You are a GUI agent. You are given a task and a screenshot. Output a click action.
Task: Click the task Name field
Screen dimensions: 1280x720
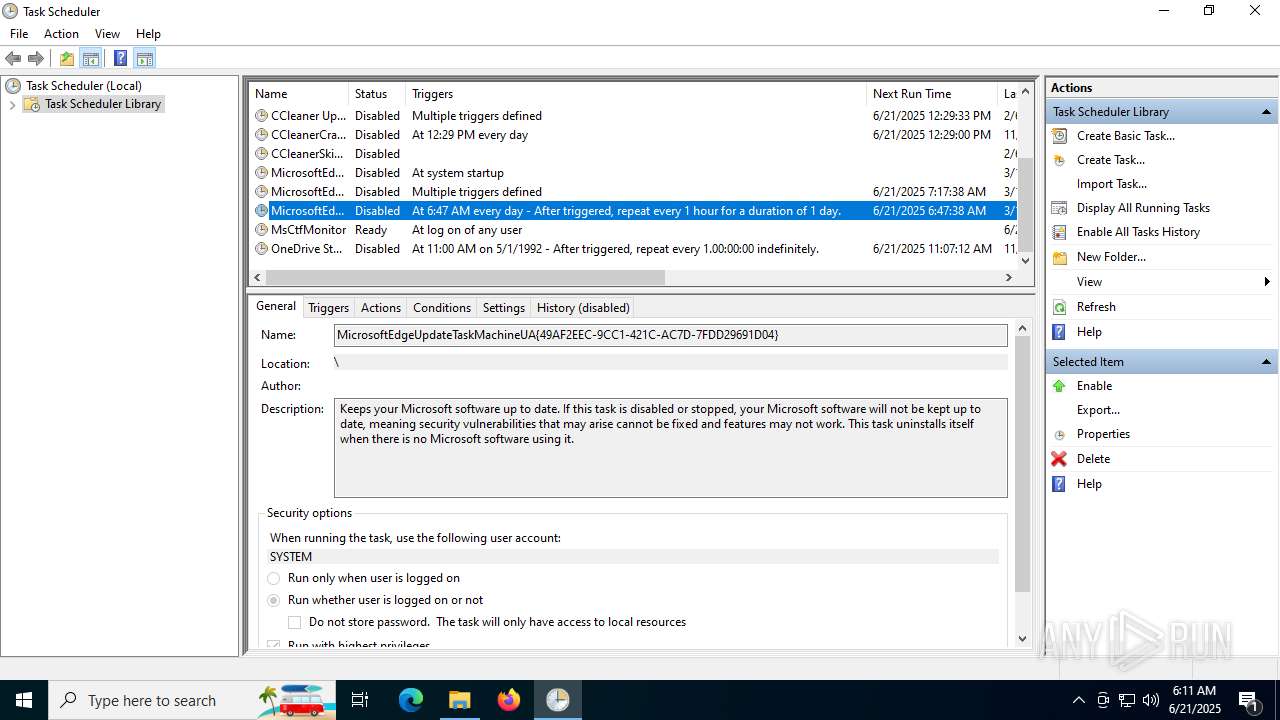click(x=671, y=335)
